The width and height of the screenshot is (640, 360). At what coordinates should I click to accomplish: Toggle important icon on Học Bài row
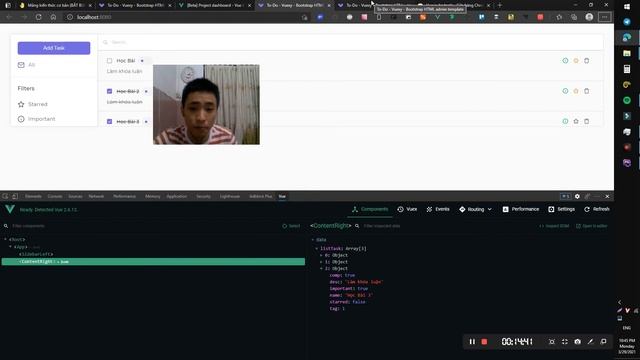point(565,60)
